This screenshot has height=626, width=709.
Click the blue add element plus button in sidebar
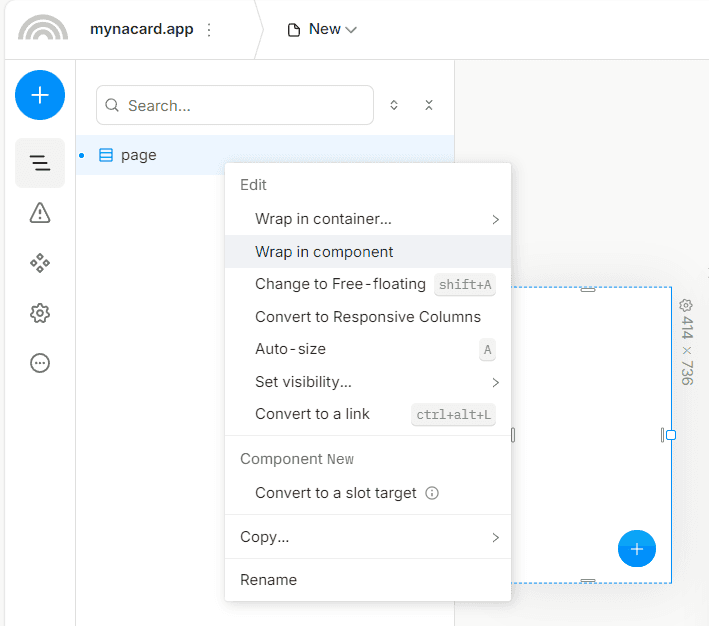pyautogui.click(x=40, y=95)
